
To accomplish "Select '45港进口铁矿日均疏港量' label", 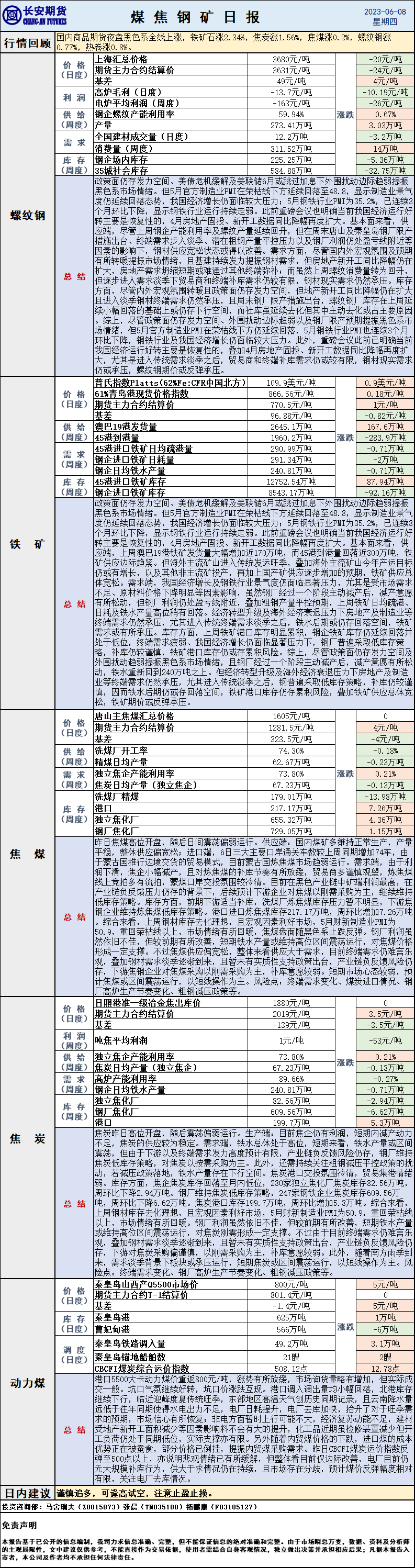I will [x=143, y=449].
